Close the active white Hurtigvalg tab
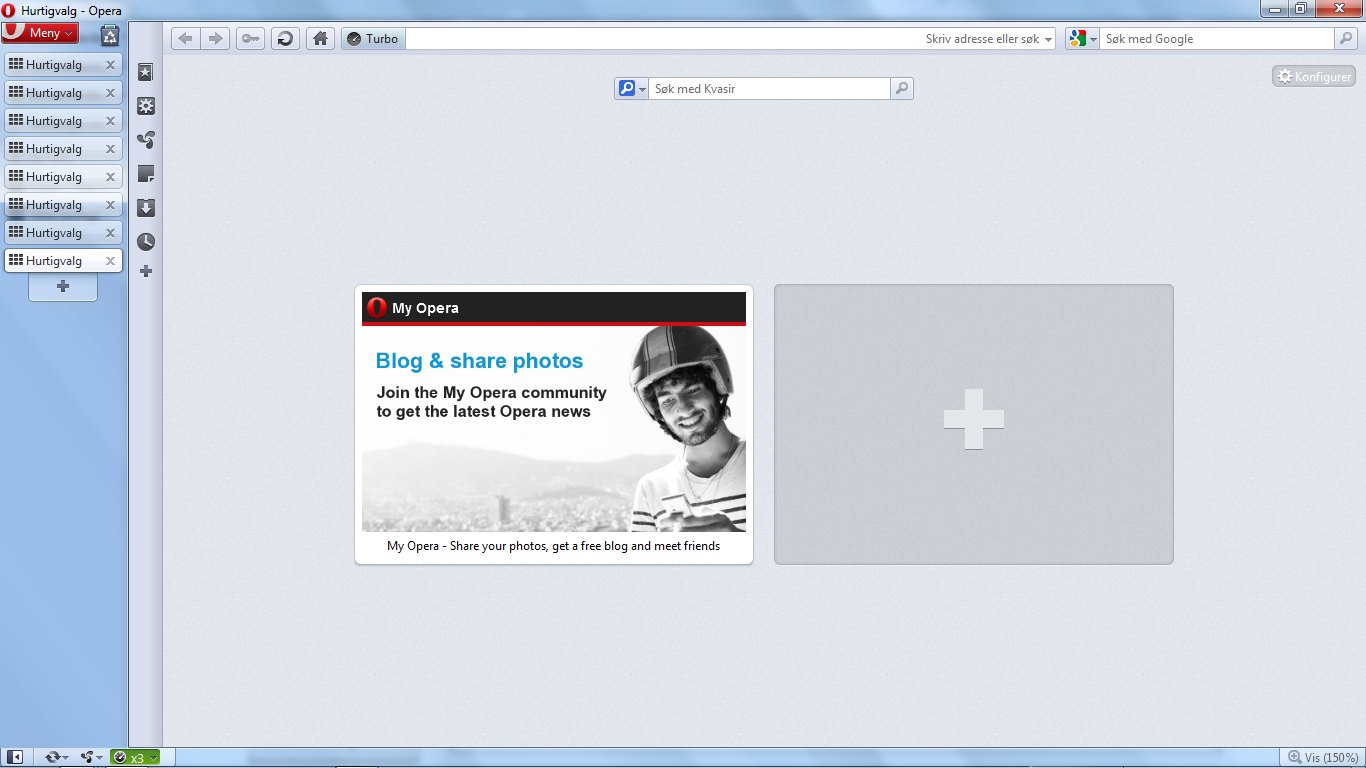Image resolution: width=1366 pixels, height=768 pixels. [x=111, y=261]
